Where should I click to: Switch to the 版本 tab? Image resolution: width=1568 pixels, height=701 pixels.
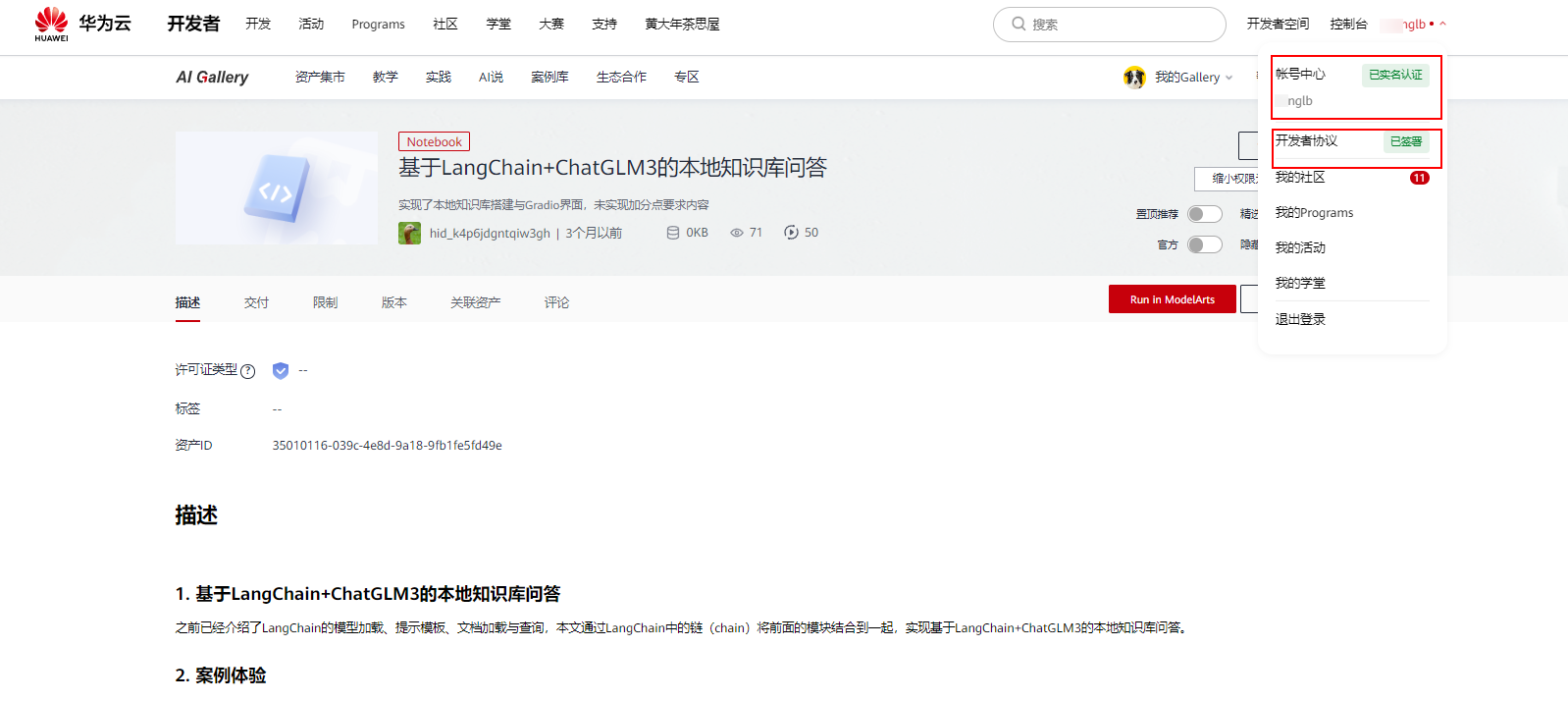393,302
